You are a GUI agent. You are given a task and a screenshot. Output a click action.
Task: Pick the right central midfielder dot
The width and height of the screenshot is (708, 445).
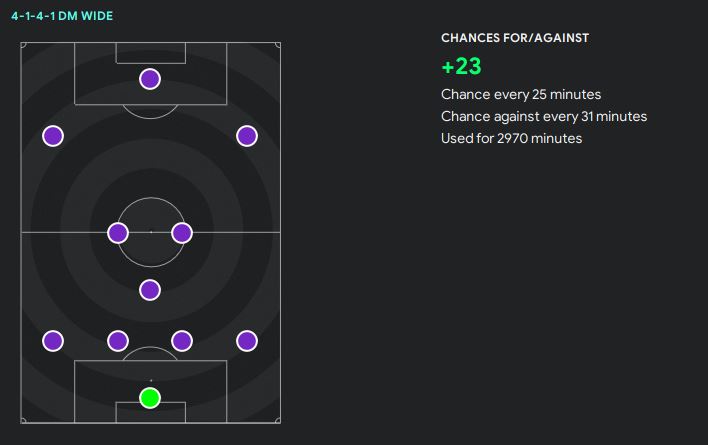coord(181,233)
